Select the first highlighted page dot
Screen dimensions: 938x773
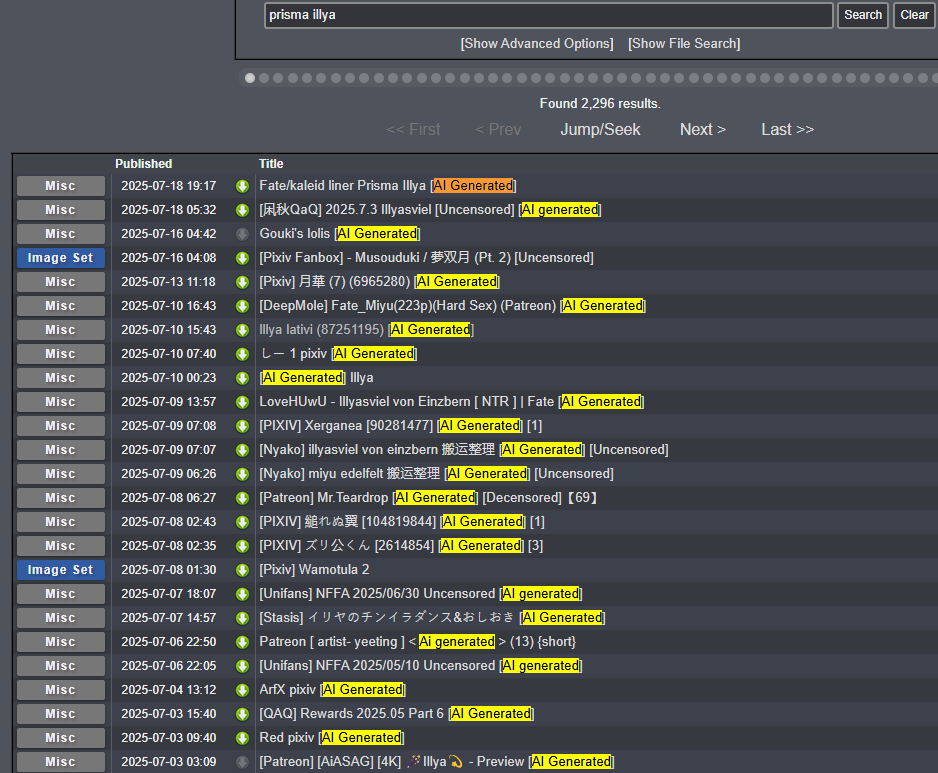coord(250,78)
